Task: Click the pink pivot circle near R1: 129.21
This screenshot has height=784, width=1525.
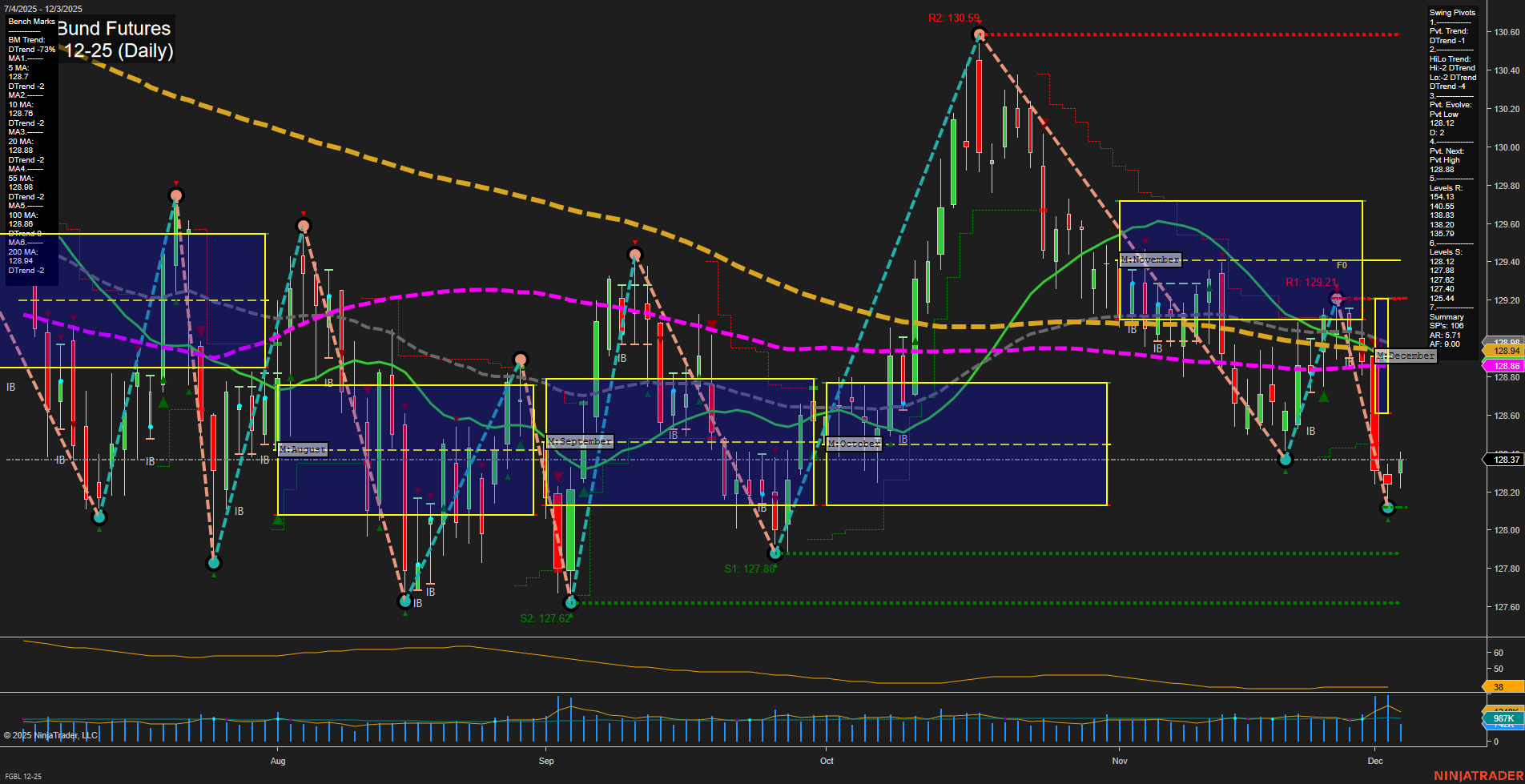Action: click(1335, 297)
